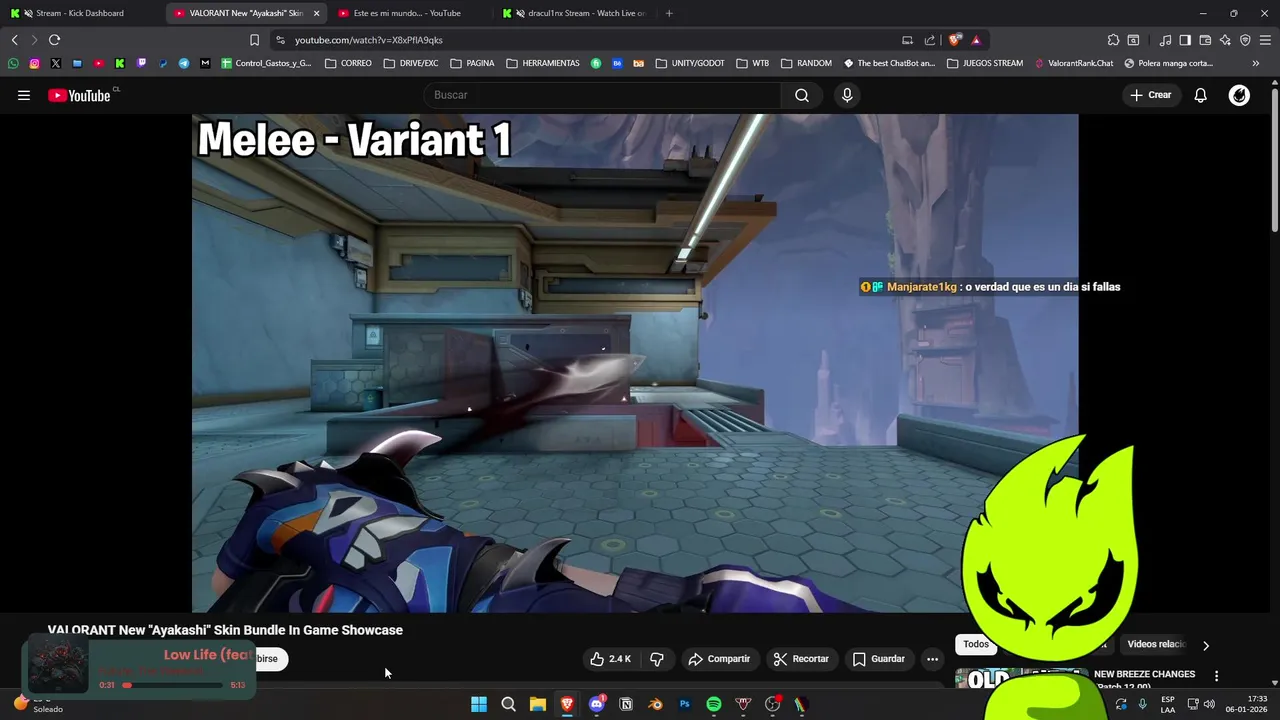This screenshot has width=1280, height=720.
Task: Open Twitch bookmark icon
Action: (x=141, y=63)
